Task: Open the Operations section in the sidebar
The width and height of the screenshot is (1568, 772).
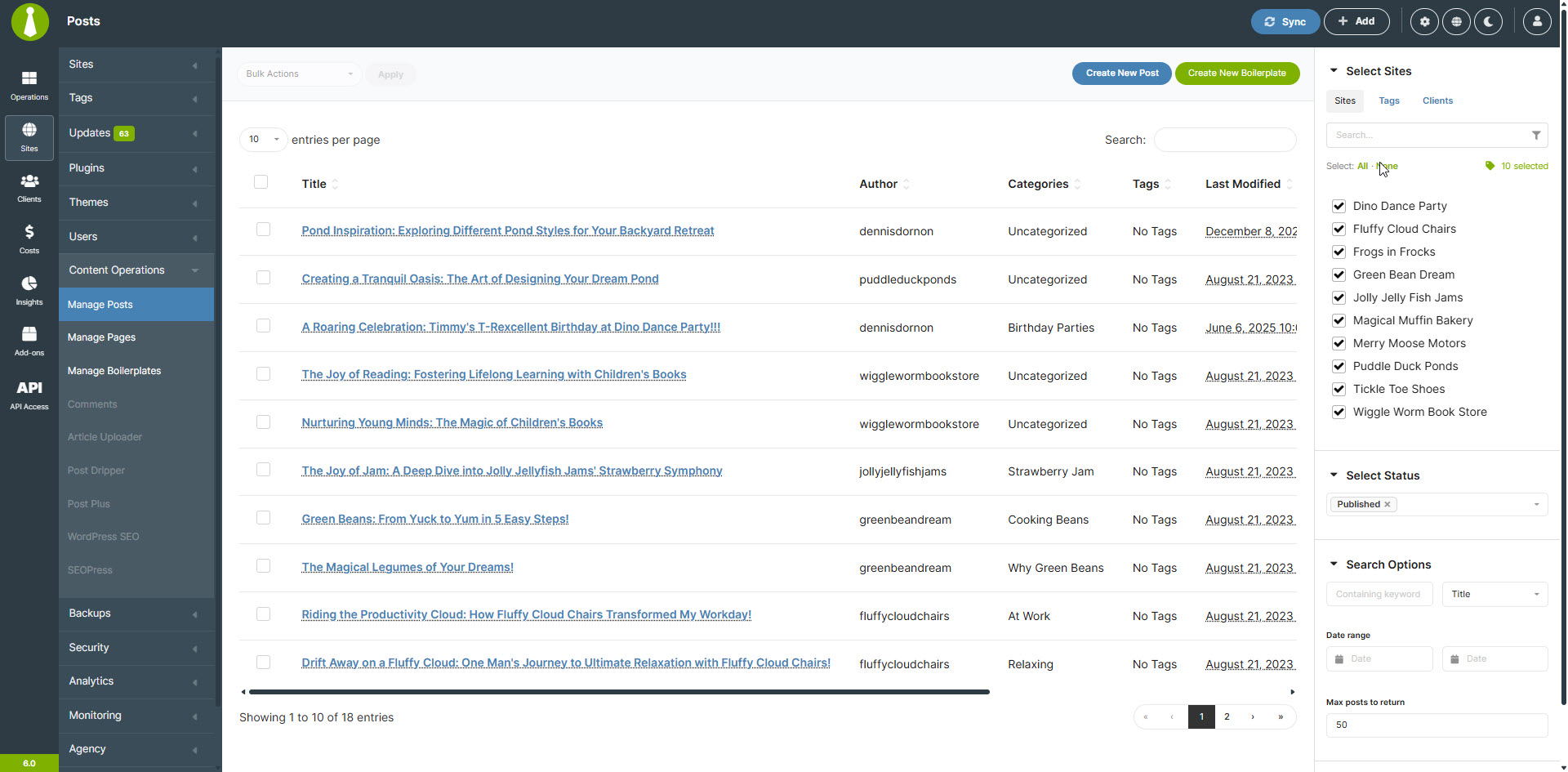Action: 29,84
